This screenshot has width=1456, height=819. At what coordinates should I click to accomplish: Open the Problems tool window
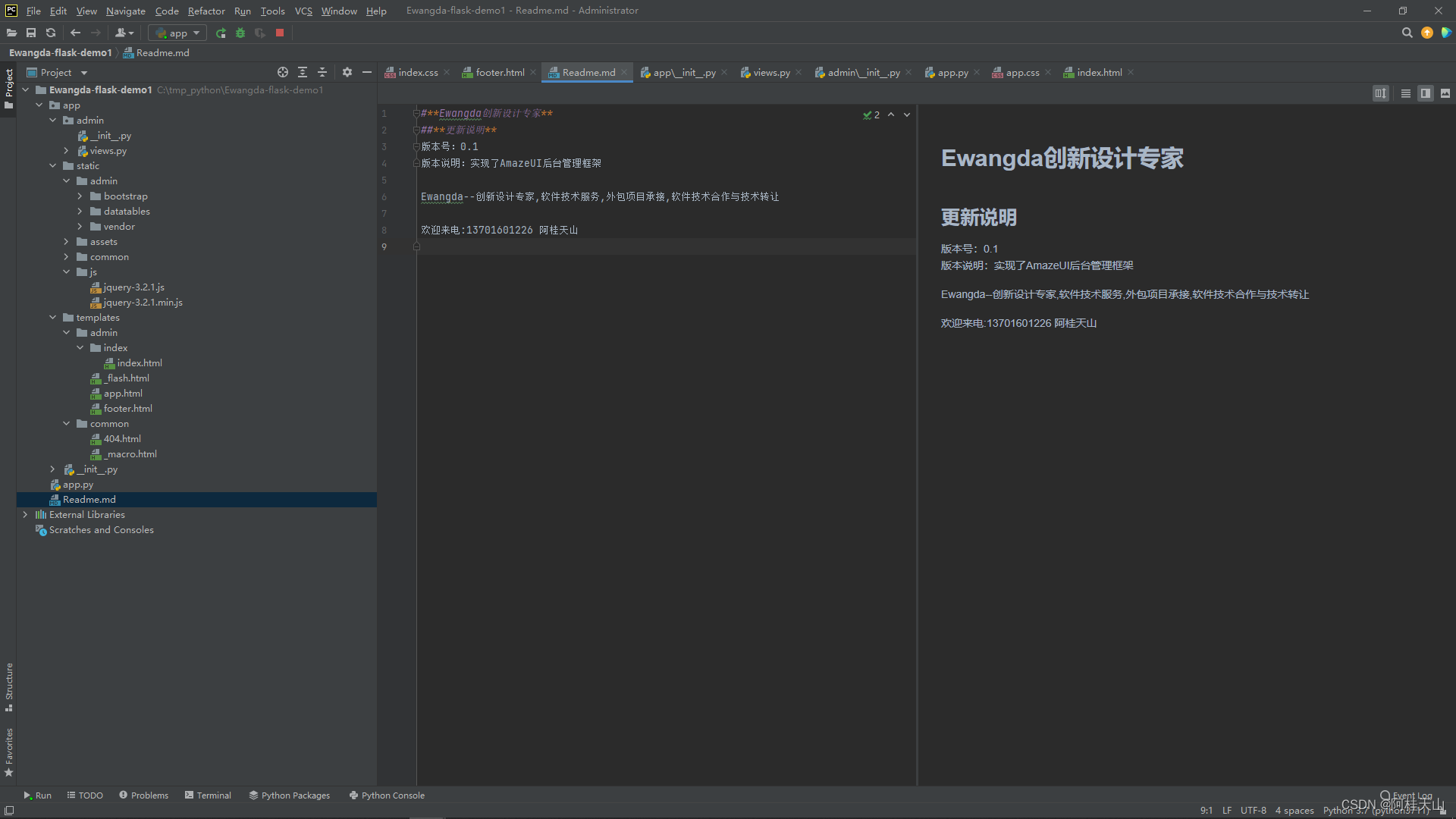(x=143, y=795)
